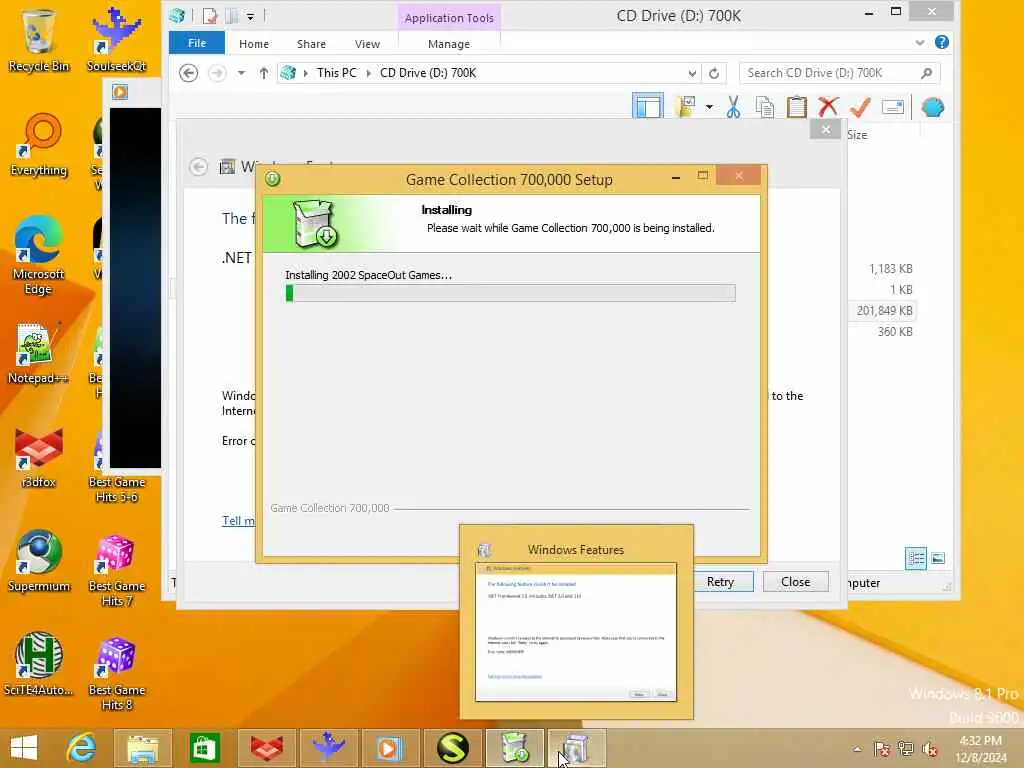Click the Tell me more link
Viewport: 1024px width, 768px height.
point(238,520)
